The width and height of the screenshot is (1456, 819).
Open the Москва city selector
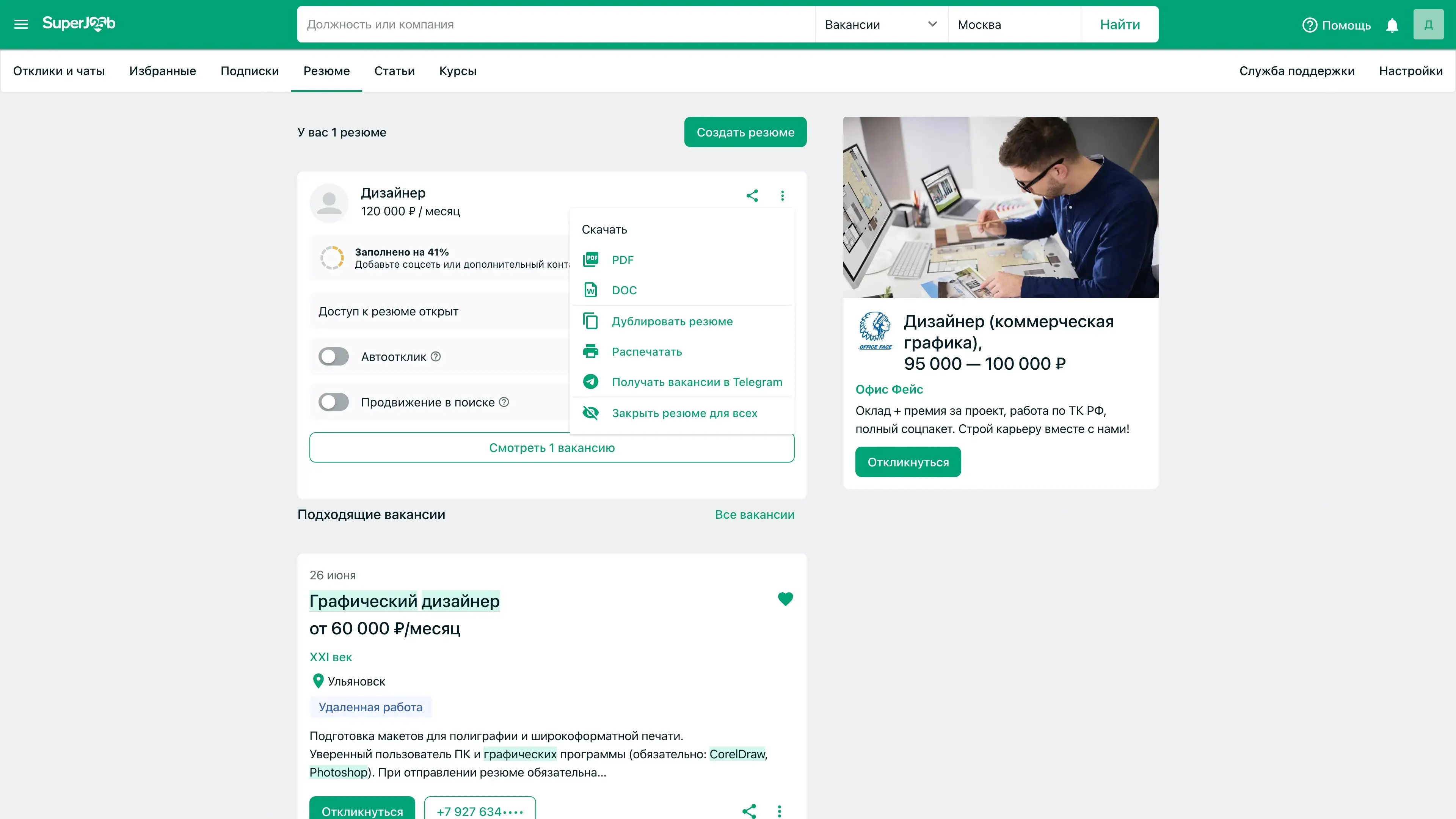coord(1014,24)
